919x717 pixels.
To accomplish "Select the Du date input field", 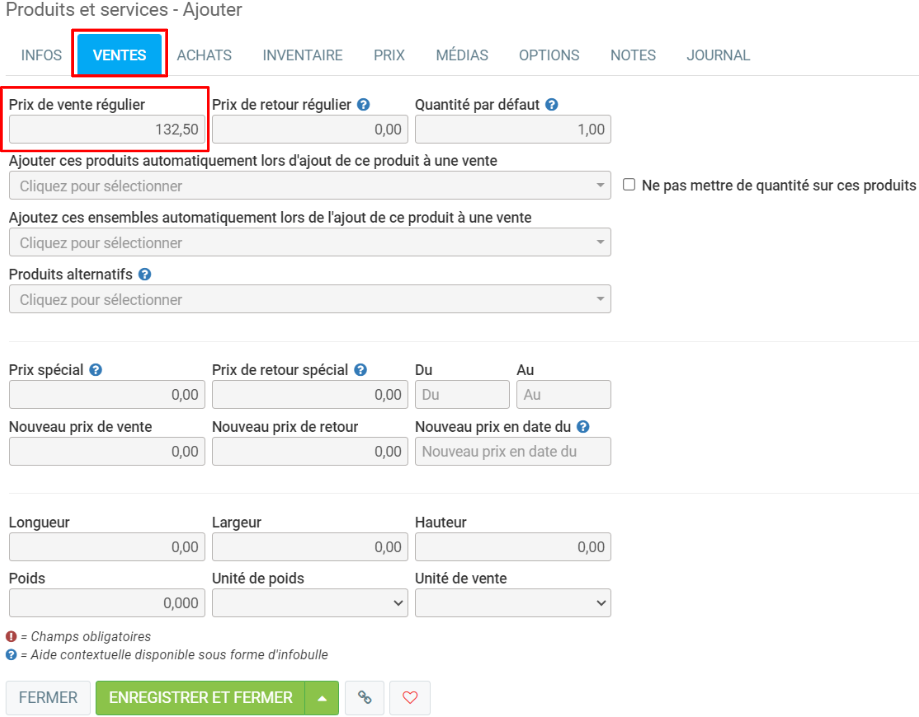I will tap(462, 395).
